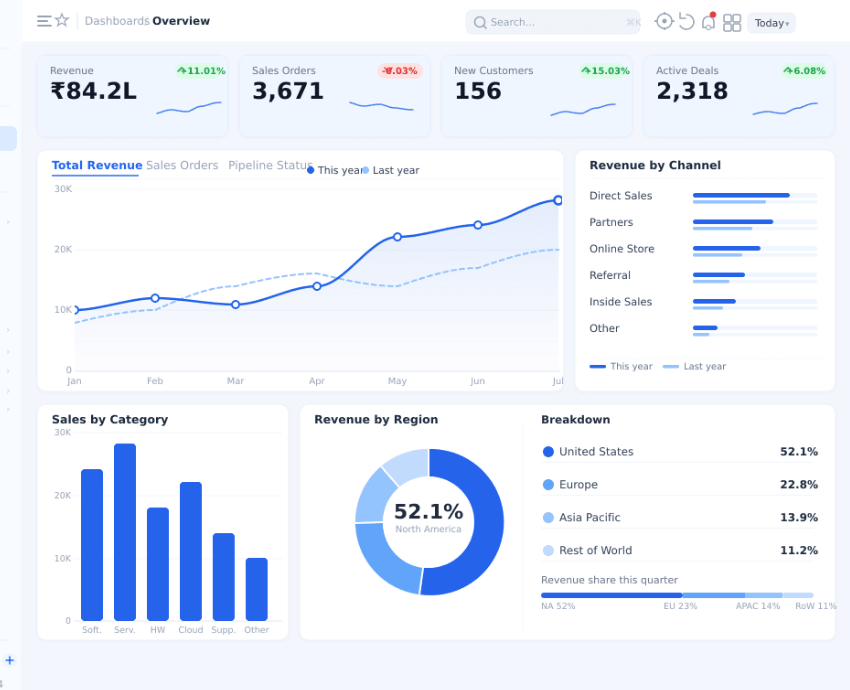Click the NA 52% segment of share bar

tap(611, 595)
